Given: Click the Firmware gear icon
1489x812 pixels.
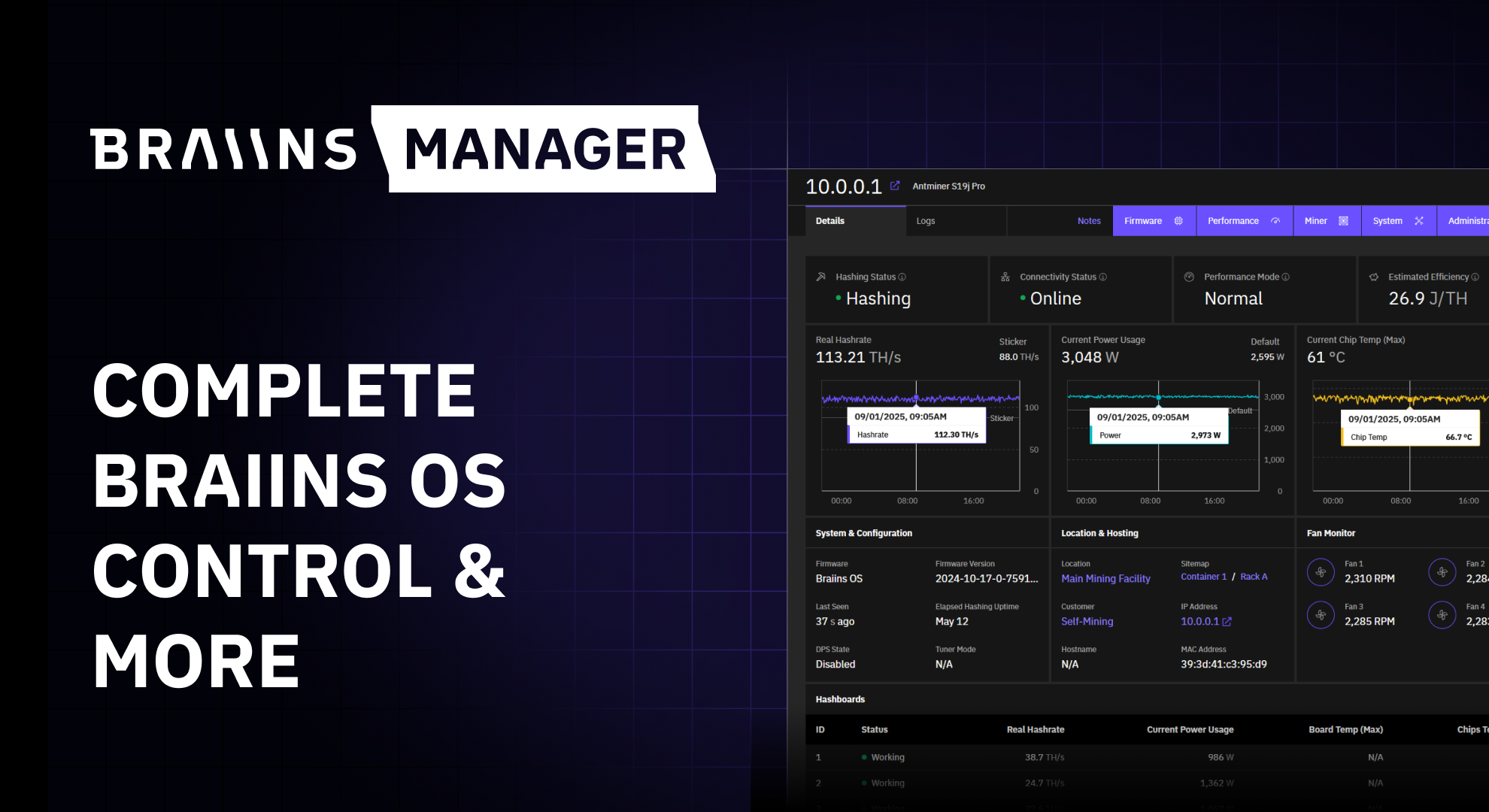Looking at the screenshot, I should point(1178,221).
